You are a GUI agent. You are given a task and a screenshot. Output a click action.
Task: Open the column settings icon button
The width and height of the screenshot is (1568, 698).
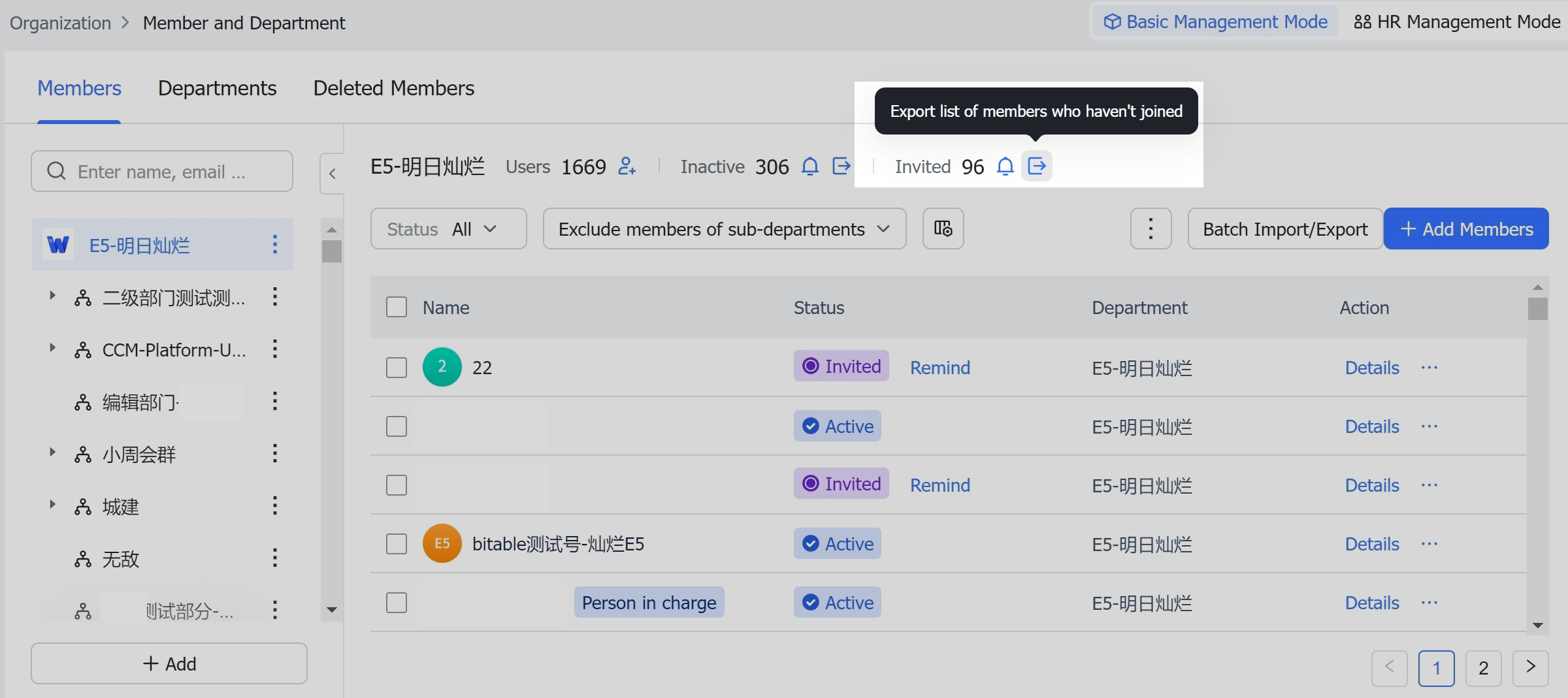943,229
